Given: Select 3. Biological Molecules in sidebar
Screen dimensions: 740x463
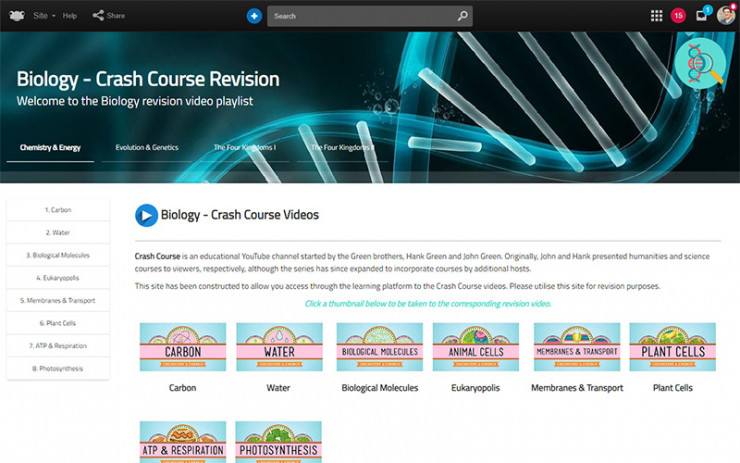Looking at the screenshot, I should (x=58, y=255).
